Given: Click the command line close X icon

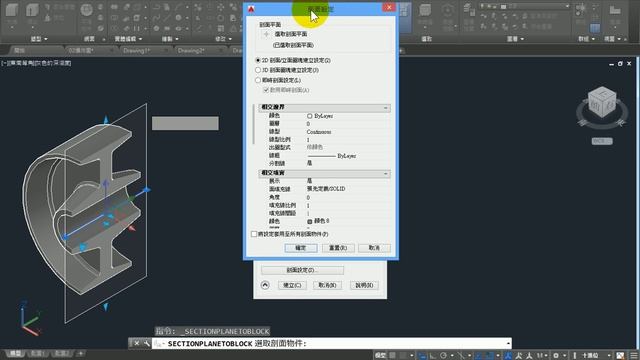Looking at the screenshot, I should tap(137, 344).
